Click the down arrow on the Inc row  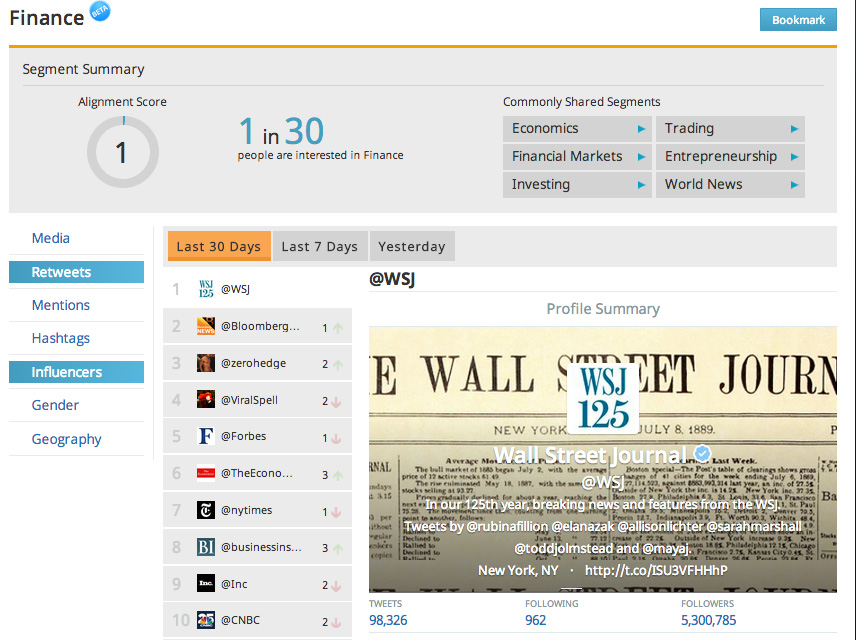[x=336, y=585]
